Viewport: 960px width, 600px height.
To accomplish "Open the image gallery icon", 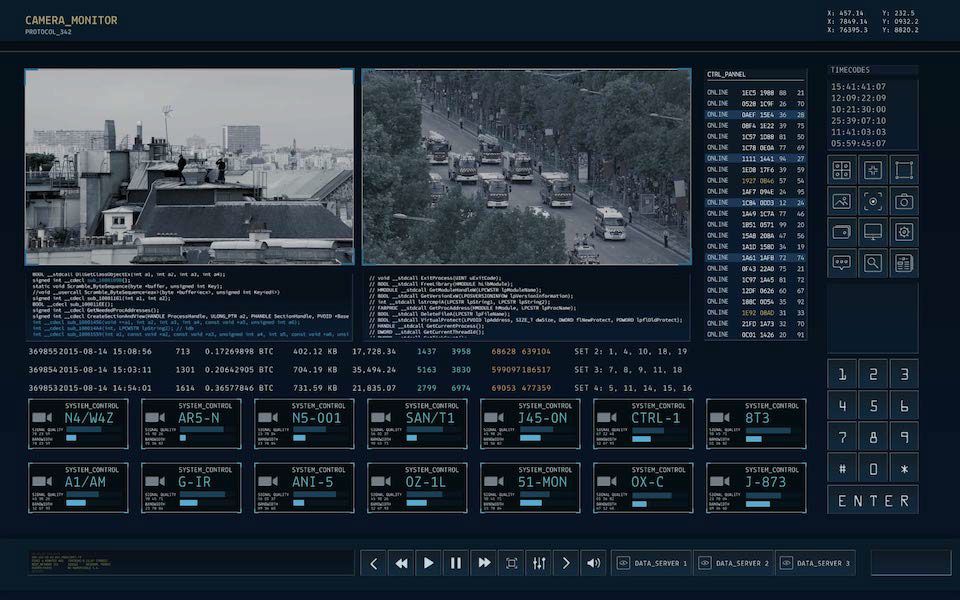I will click(842, 201).
